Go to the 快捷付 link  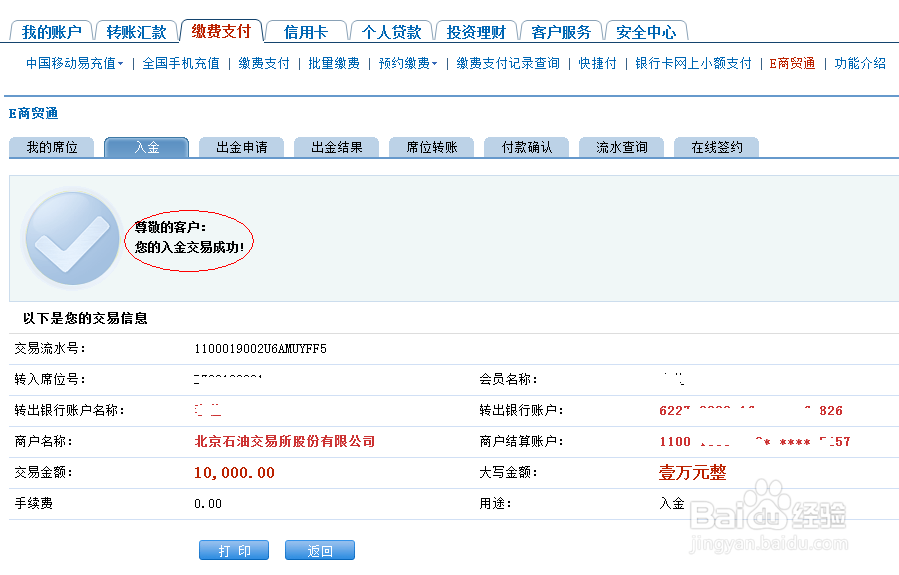[x=597, y=63]
